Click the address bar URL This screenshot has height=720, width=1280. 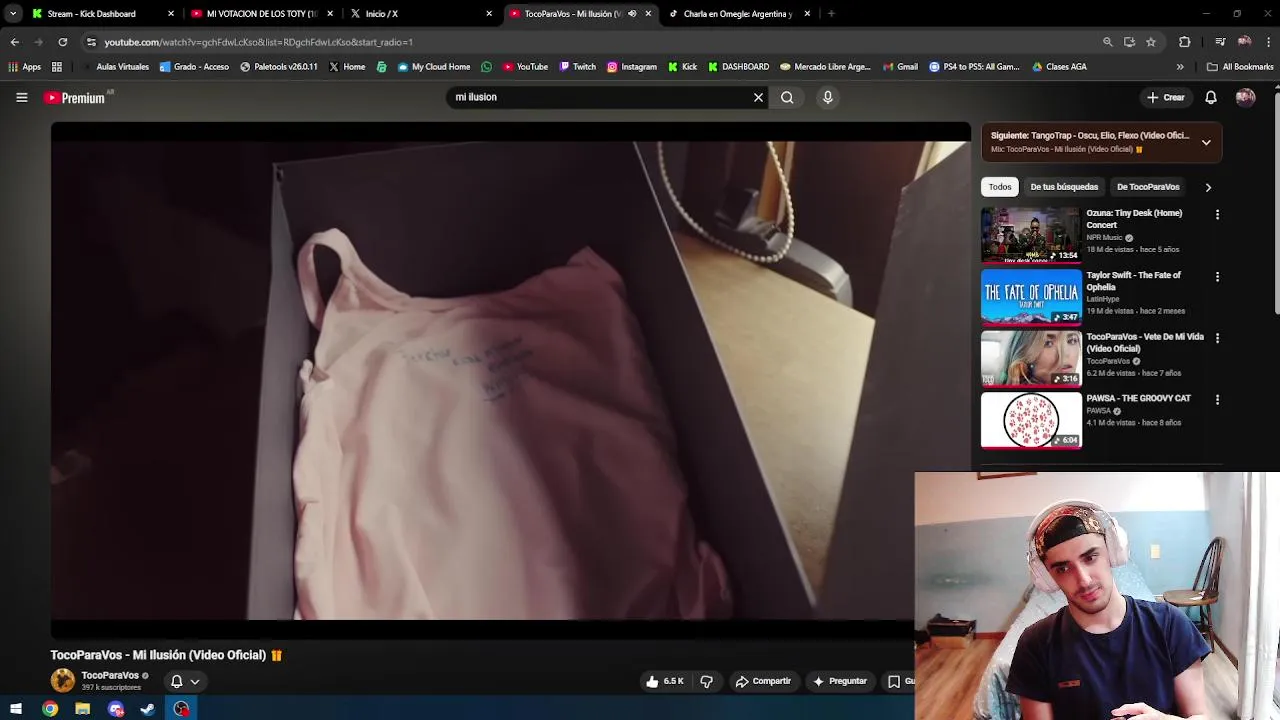tap(259, 42)
